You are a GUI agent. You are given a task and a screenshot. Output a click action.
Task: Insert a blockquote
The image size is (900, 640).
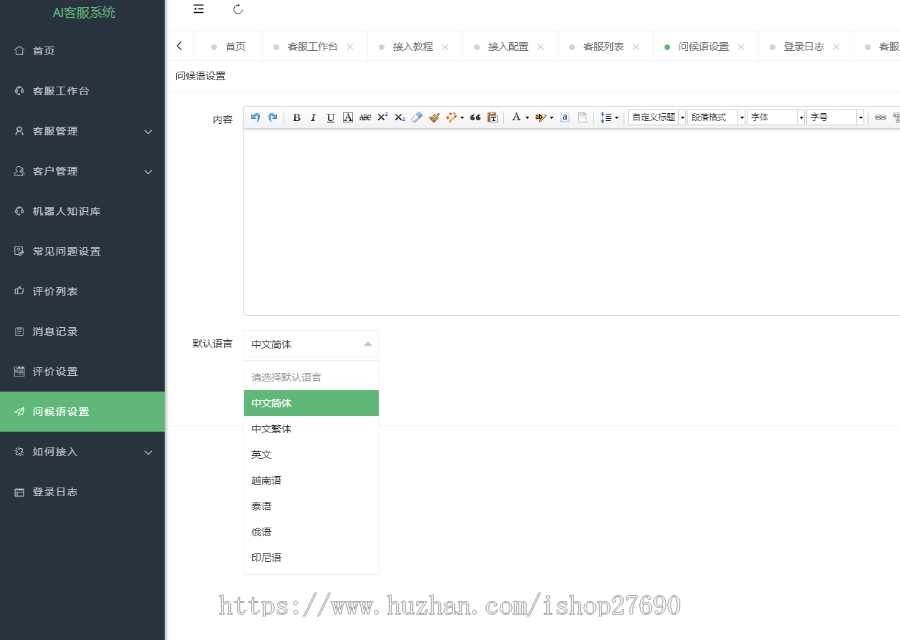point(475,117)
